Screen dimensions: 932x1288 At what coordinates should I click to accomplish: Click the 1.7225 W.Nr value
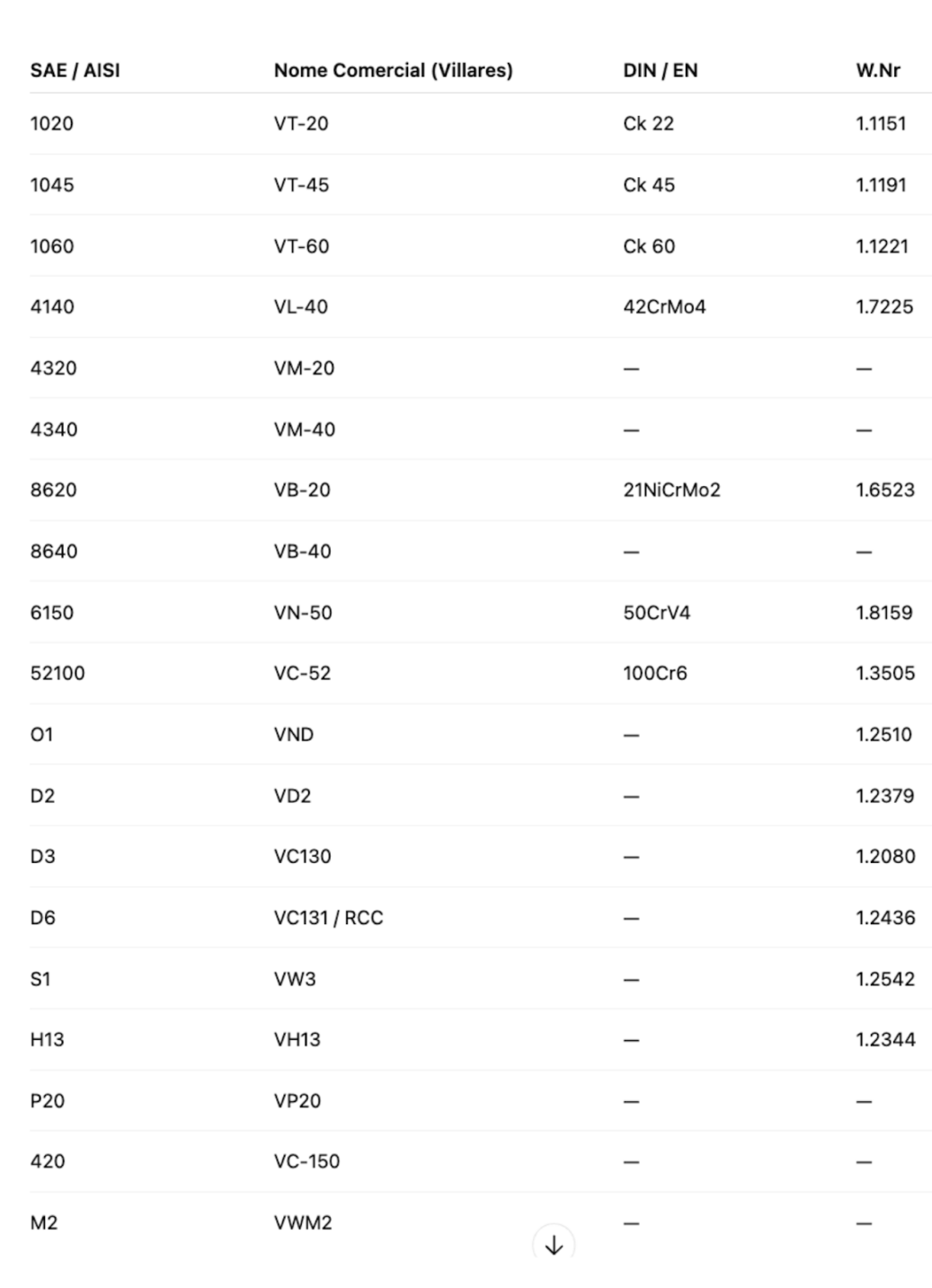coord(884,306)
